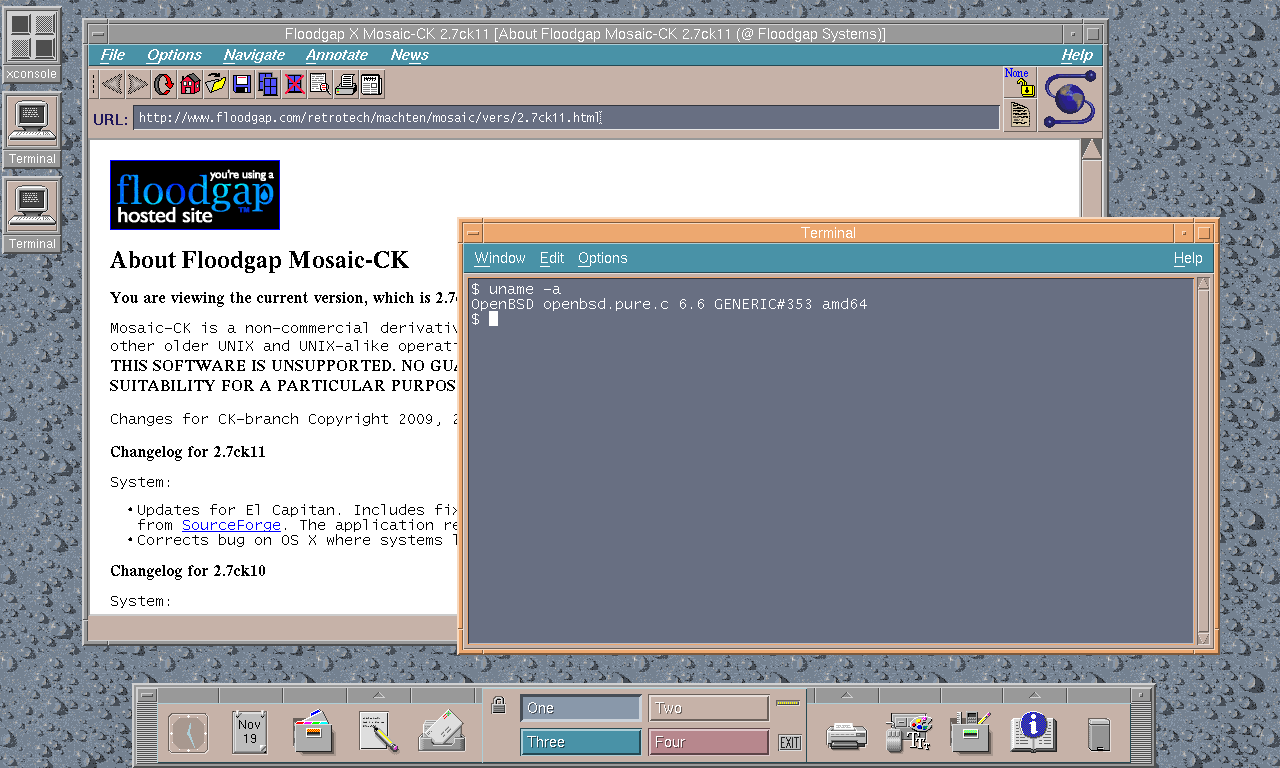Click the 'Changelog for 2.7ck10' heading
Image resolution: width=1280 pixels, height=768 pixels.
tap(188, 571)
